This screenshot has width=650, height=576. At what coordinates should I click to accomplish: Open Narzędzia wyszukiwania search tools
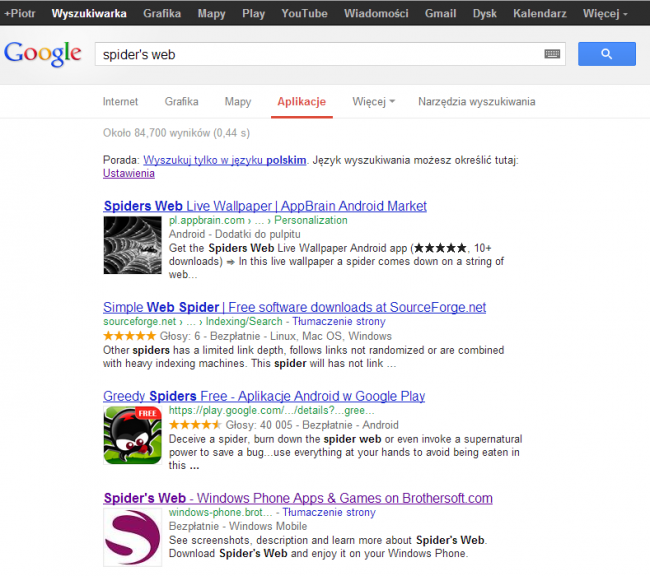[x=477, y=102]
